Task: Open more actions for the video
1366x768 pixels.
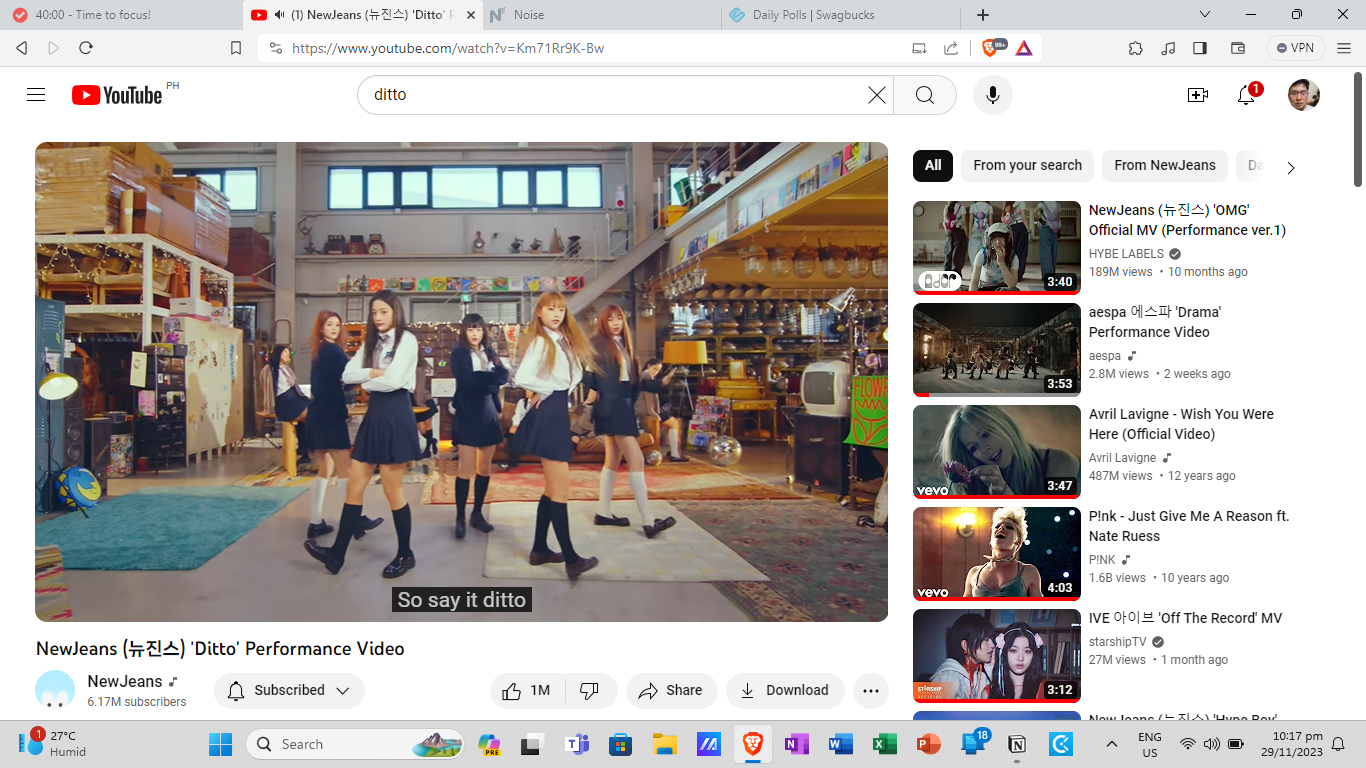Action: pyautogui.click(x=871, y=690)
